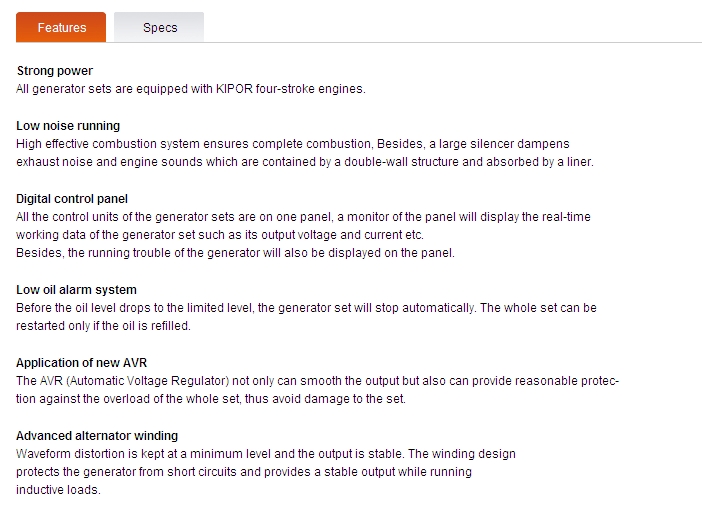Screen dimensions: 713x507
Task: Open the Specs tab
Action: pyautogui.click(x=159, y=27)
